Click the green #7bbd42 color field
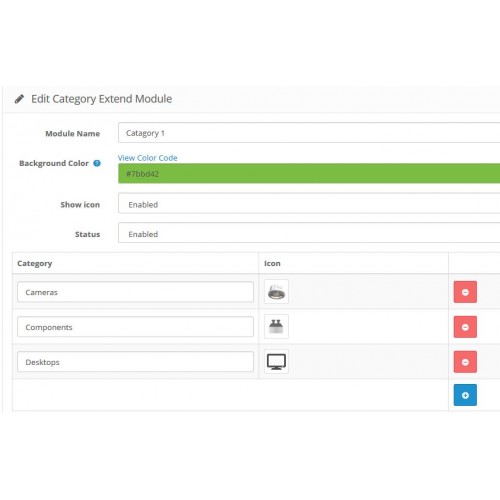Viewport: 500px width, 500px height. [x=309, y=173]
